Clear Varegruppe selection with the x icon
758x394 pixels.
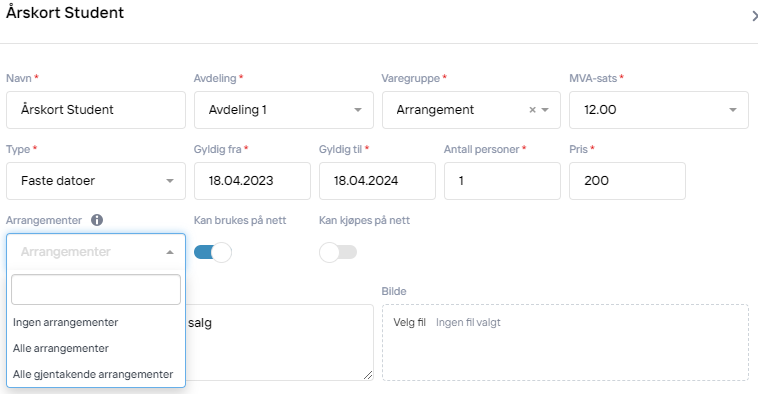(x=532, y=110)
